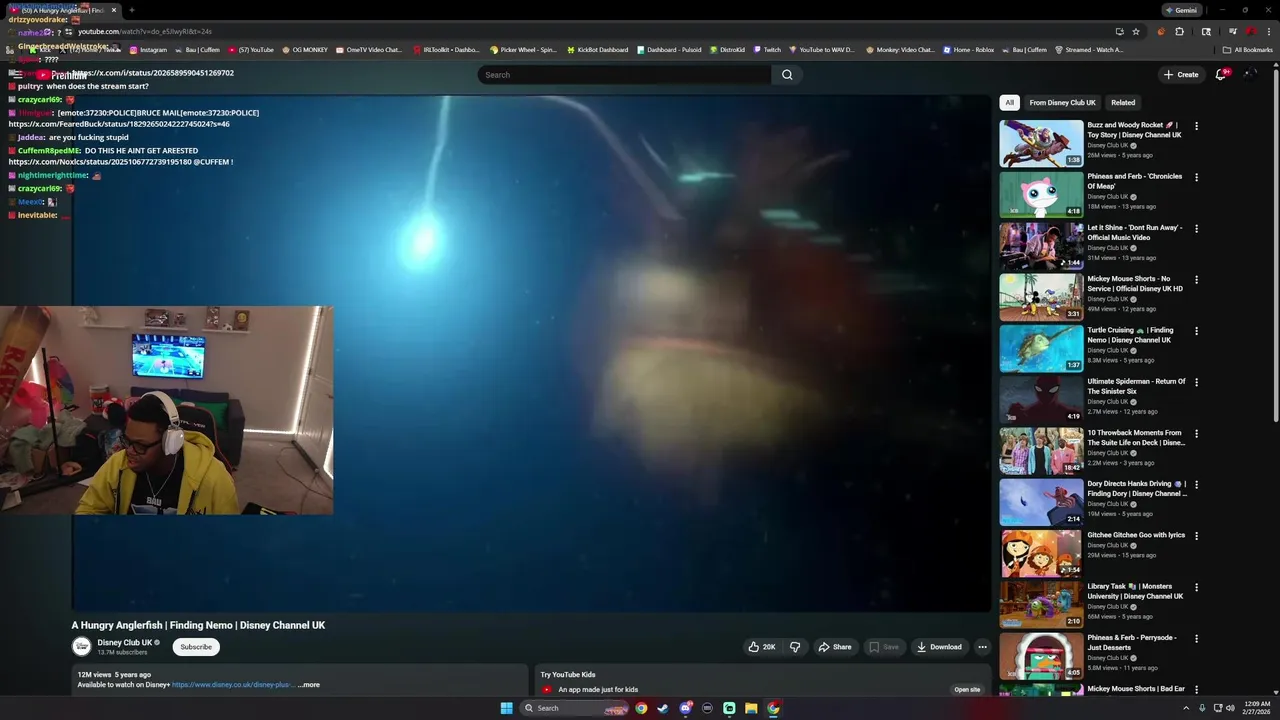Open Create menu button
Viewport: 1280px width, 720px height.
click(x=1181, y=75)
